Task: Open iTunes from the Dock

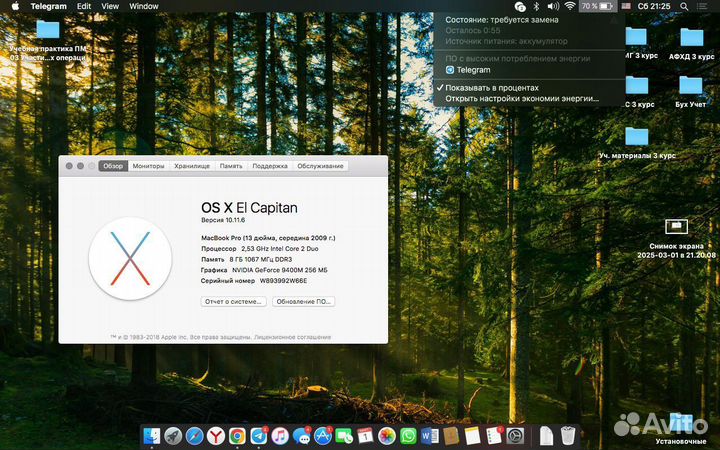Action: (x=280, y=436)
